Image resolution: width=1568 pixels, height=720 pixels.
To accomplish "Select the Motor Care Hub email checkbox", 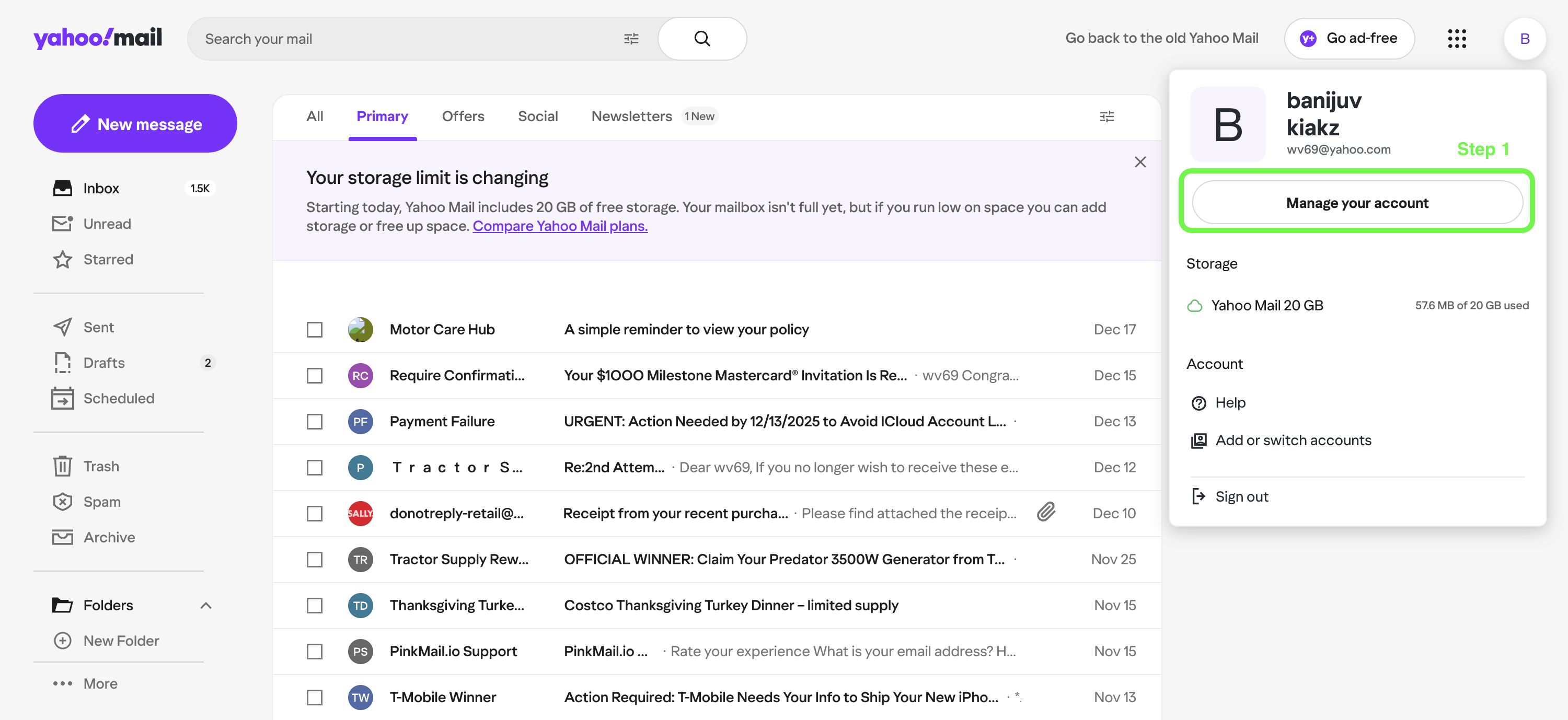I will pyautogui.click(x=315, y=329).
